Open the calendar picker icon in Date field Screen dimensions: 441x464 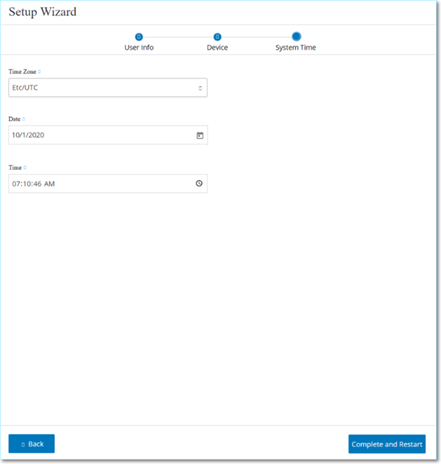[200, 135]
